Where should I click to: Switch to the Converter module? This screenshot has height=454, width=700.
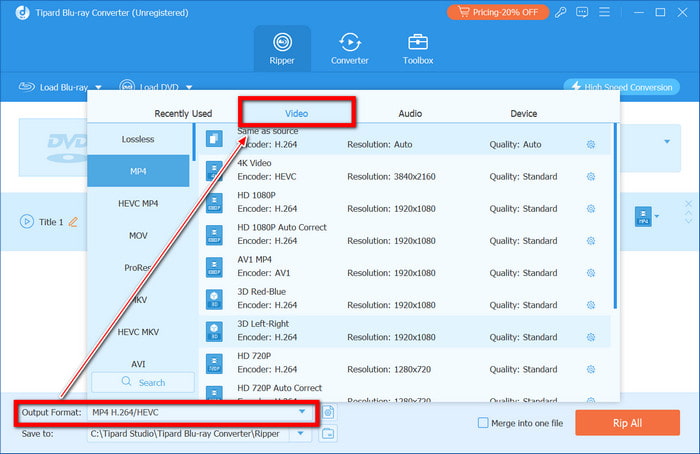(x=350, y=49)
